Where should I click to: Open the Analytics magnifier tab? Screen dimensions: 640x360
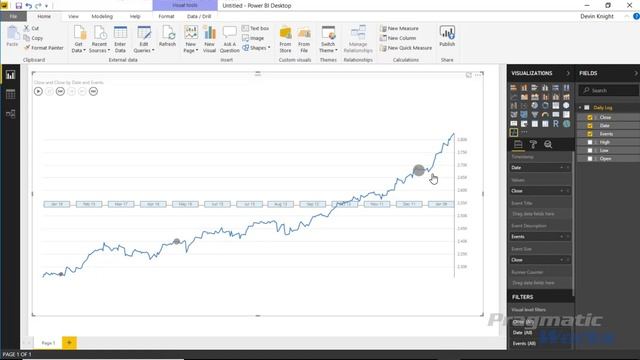coord(548,144)
